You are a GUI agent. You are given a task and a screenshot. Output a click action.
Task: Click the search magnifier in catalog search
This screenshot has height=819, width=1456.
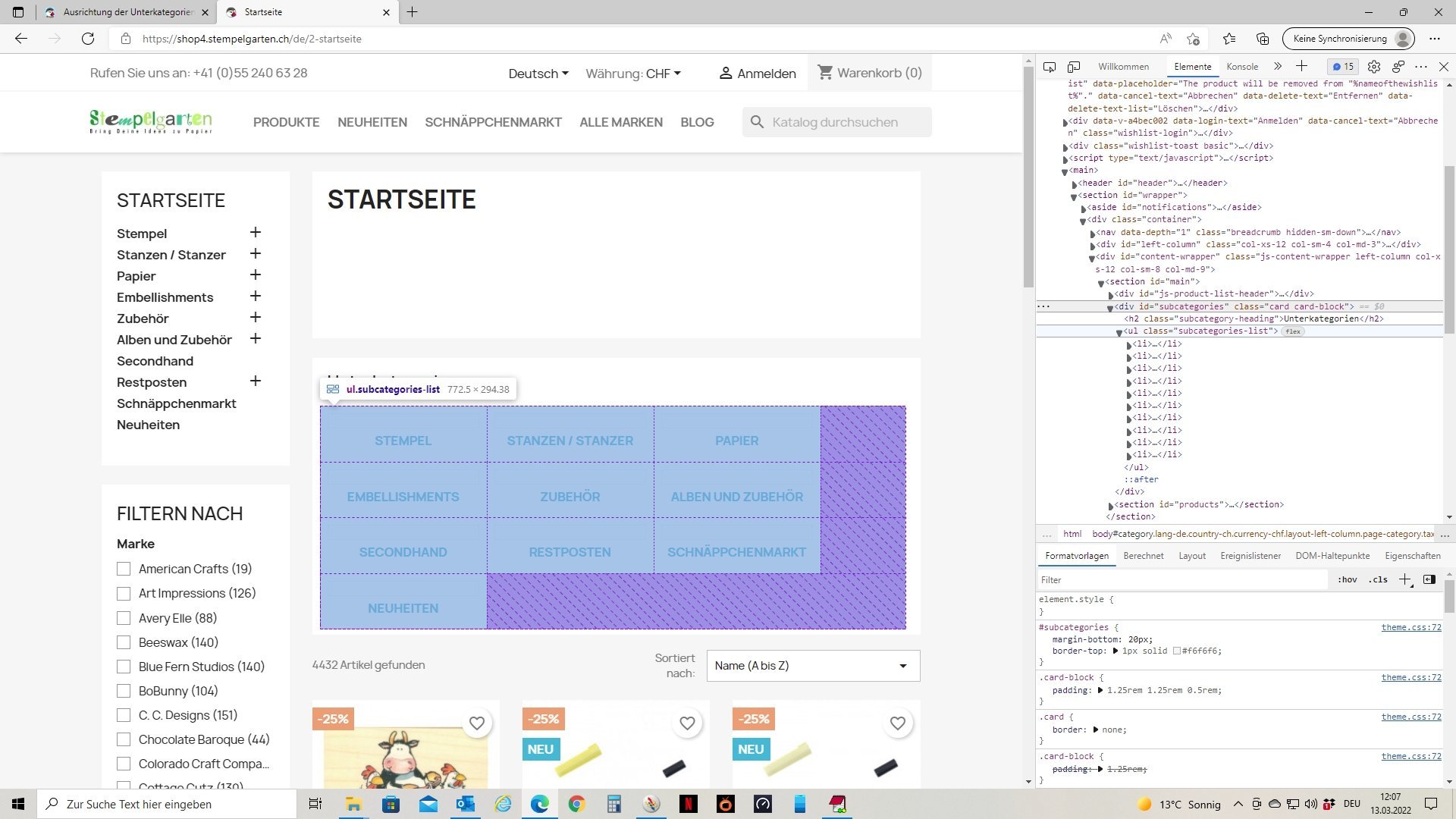(757, 122)
